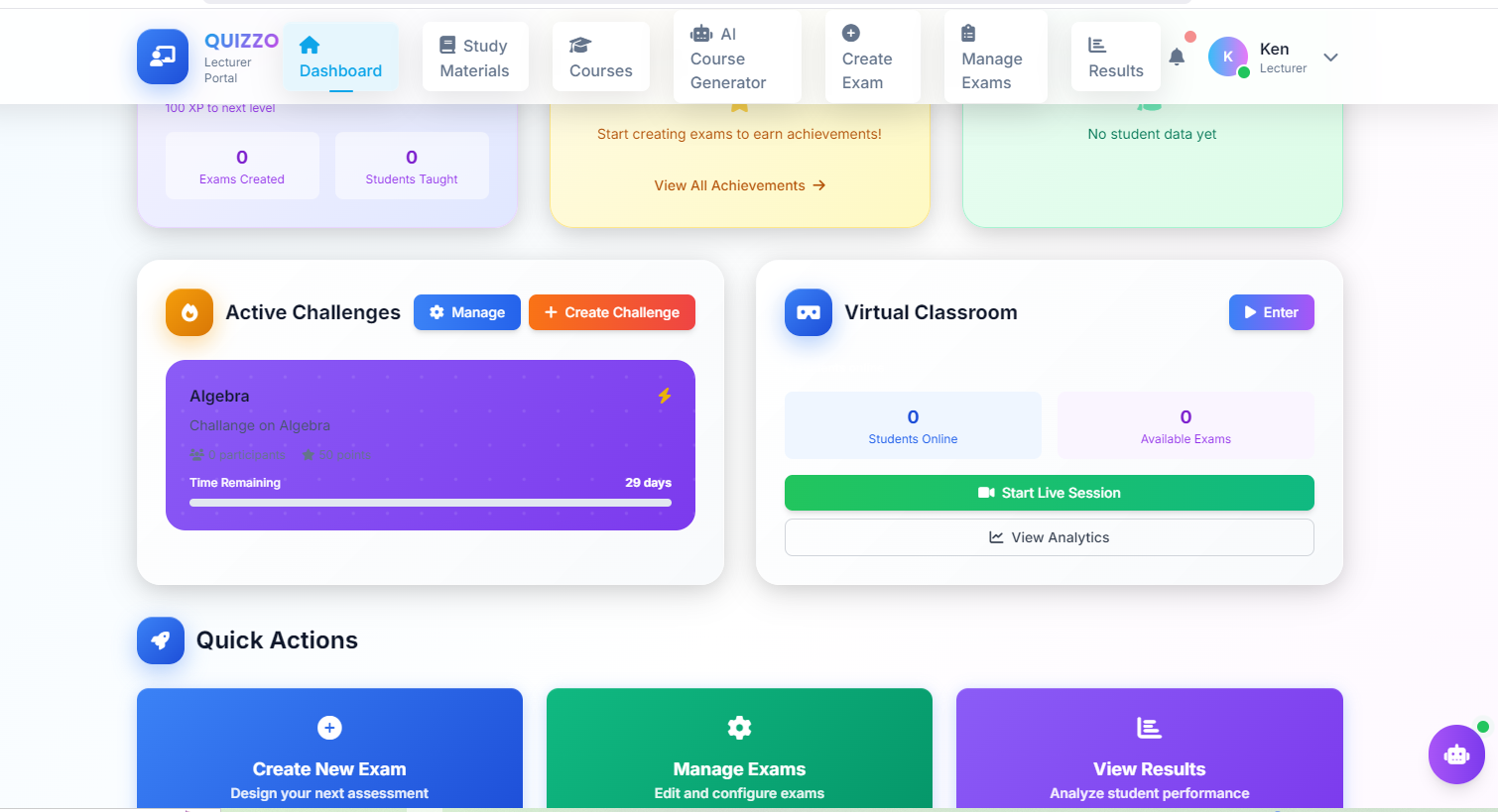This screenshot has width=1498, height=812.
Task: Click the Create Challenge button
Action: pos(612,312)
